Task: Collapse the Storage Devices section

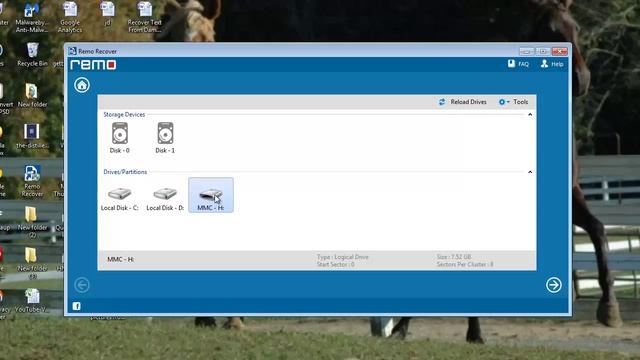Action: pos(530,115)
